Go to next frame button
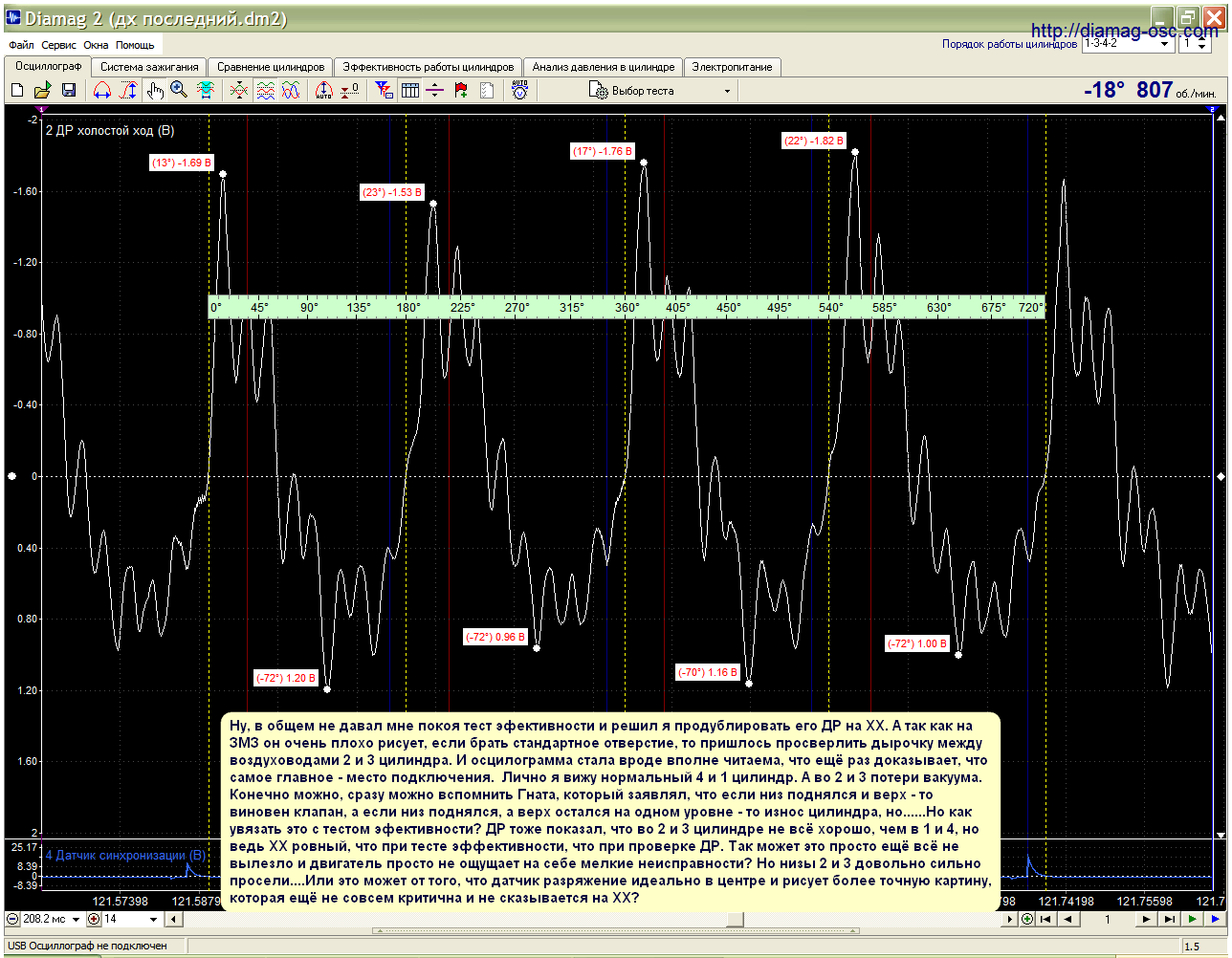 1146,919
